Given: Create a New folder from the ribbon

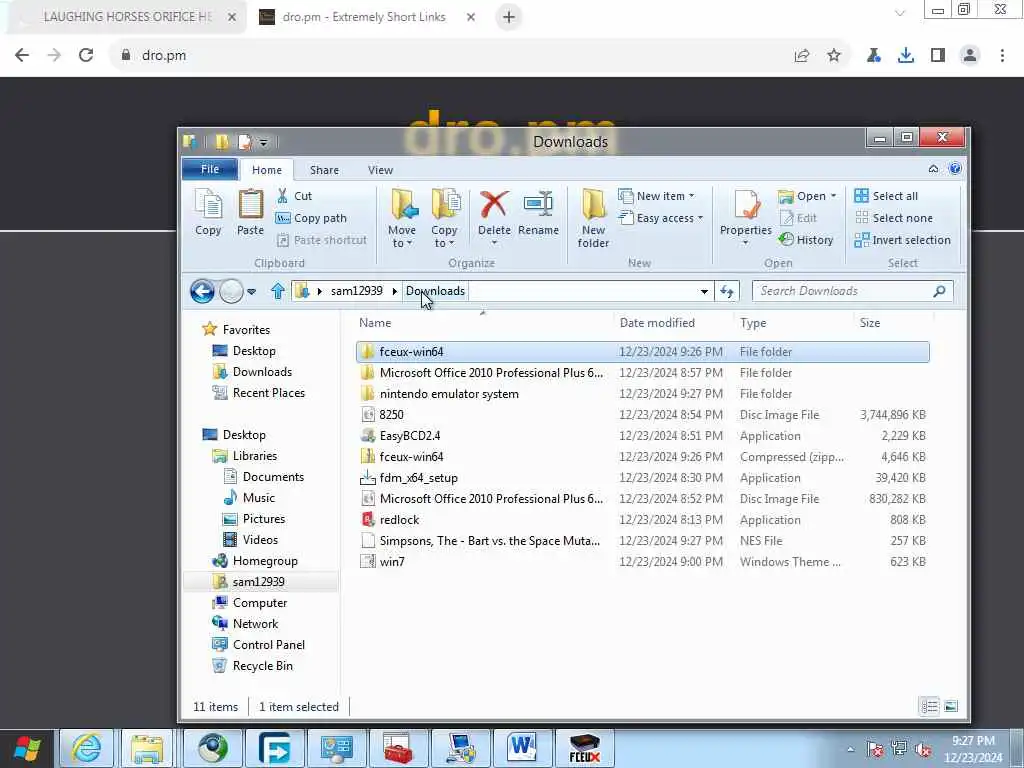Looking at the screenshot, I should (x=593, y=218).
